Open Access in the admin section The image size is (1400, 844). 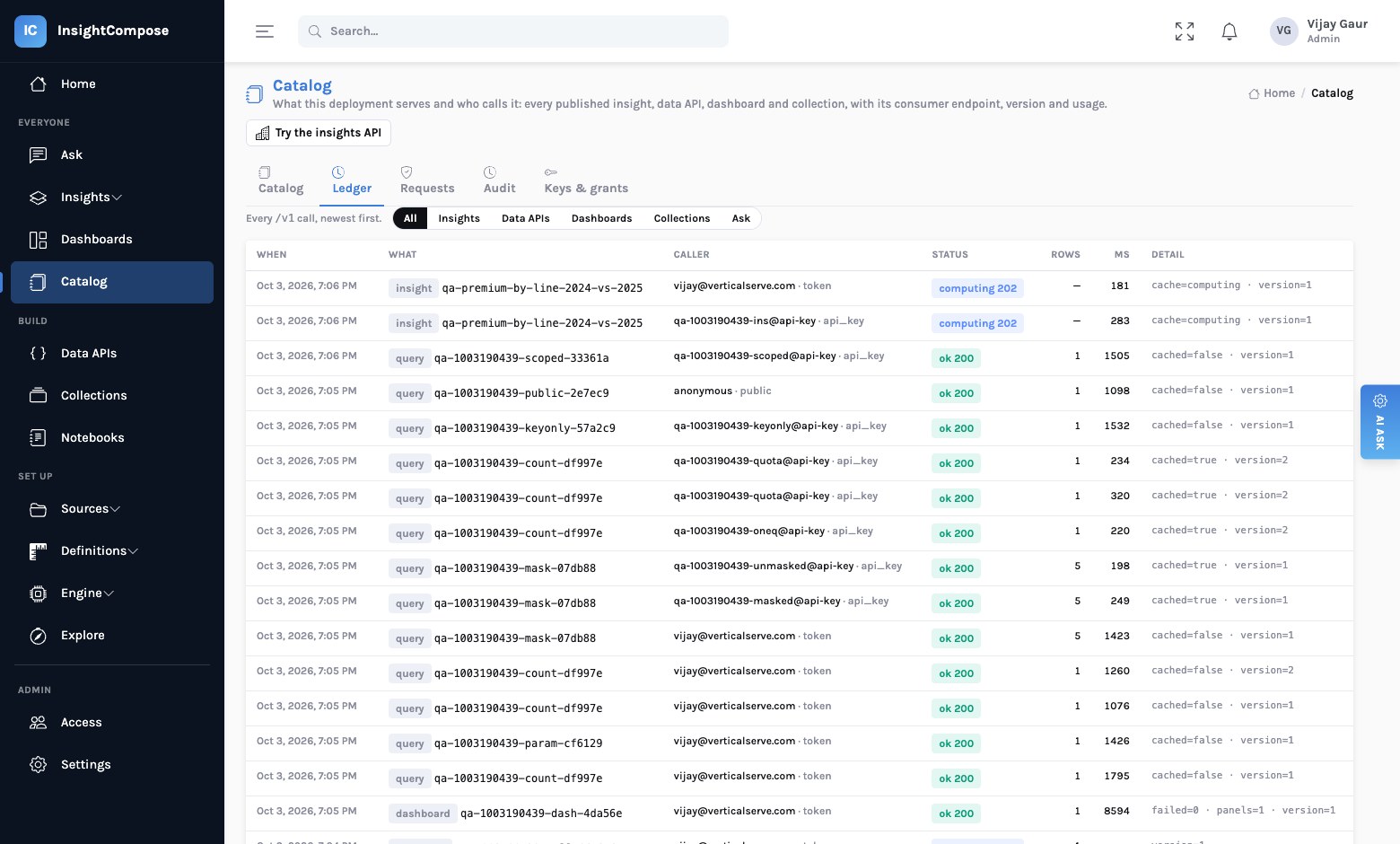click(112, 723)
